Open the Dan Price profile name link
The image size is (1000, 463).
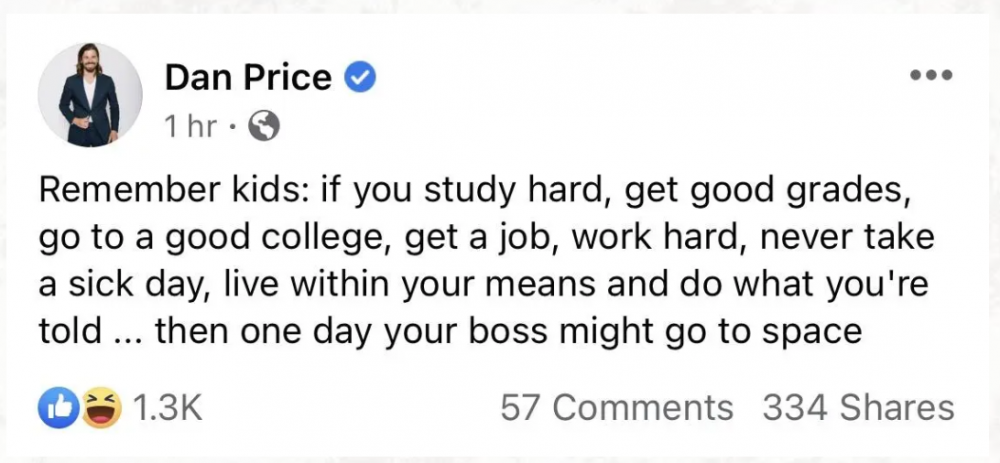point(247,77)
